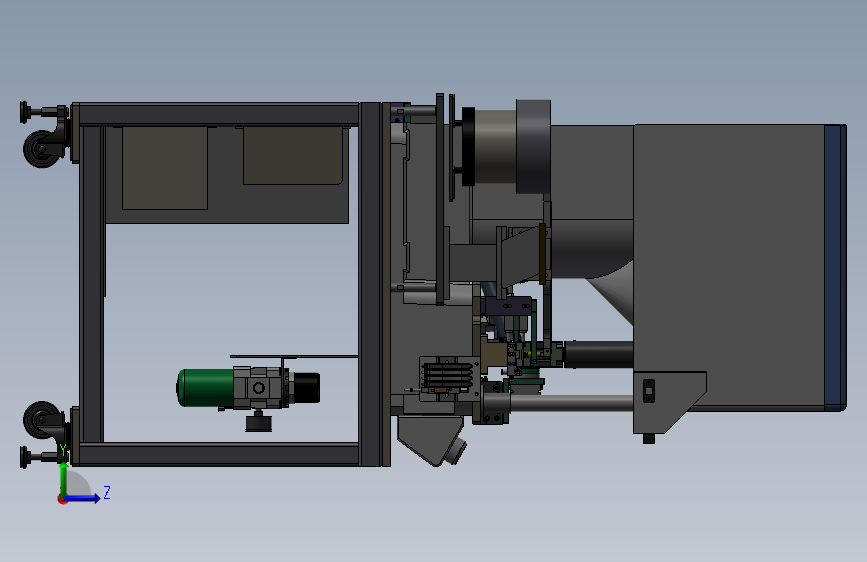The width and height of the screenshot is (867, 562).
Task: Select the central vertical frame column
Action: click(370, 284)
